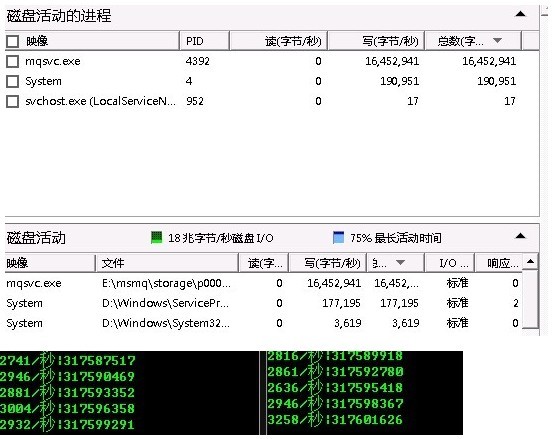Click the 177,195 write value cell
This screenshot has width=555, height=439.
341,303
